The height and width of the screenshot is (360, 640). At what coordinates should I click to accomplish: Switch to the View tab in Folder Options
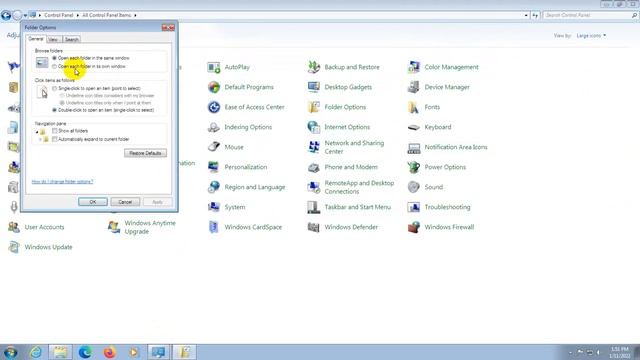tap(53, 40)
